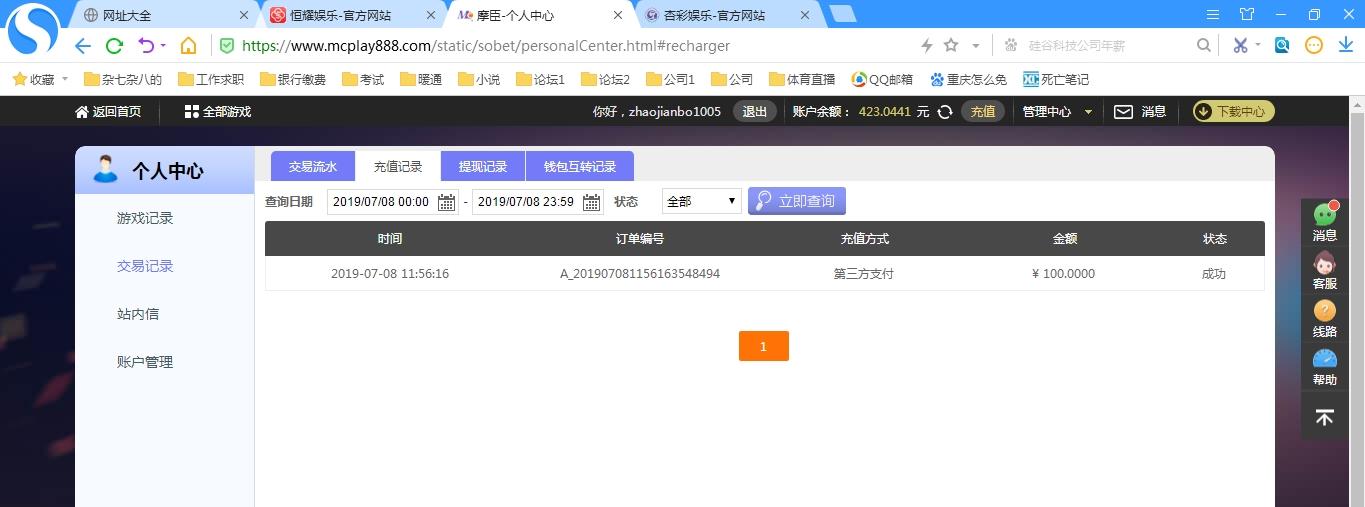This screenshot has height=507, width=1365.
Task: Open 站内信 in sidebar
Action: 138,314
